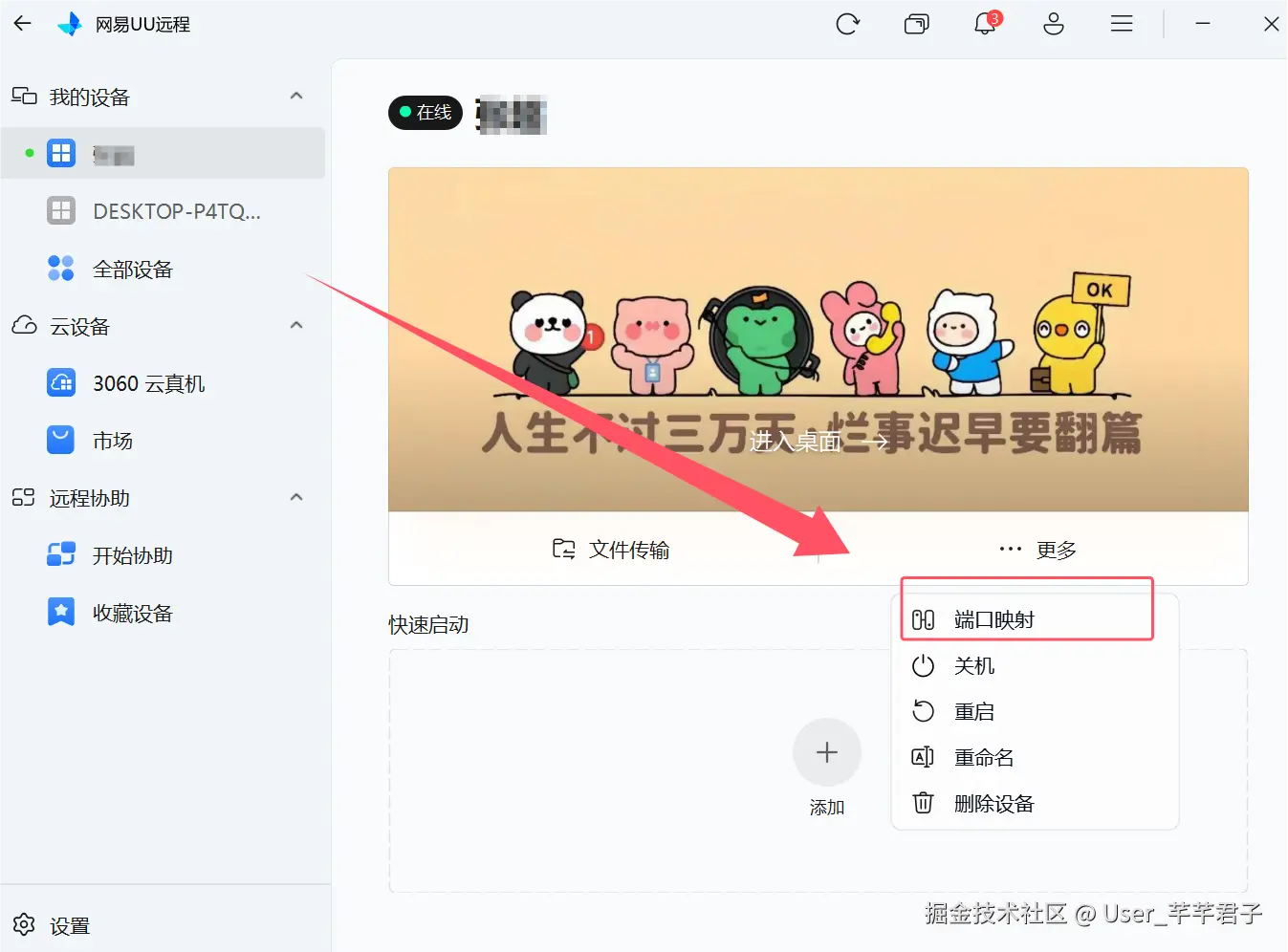The image size is (1288, 952).
Task: Click the settings gear icon
Action: coord(24,924)
